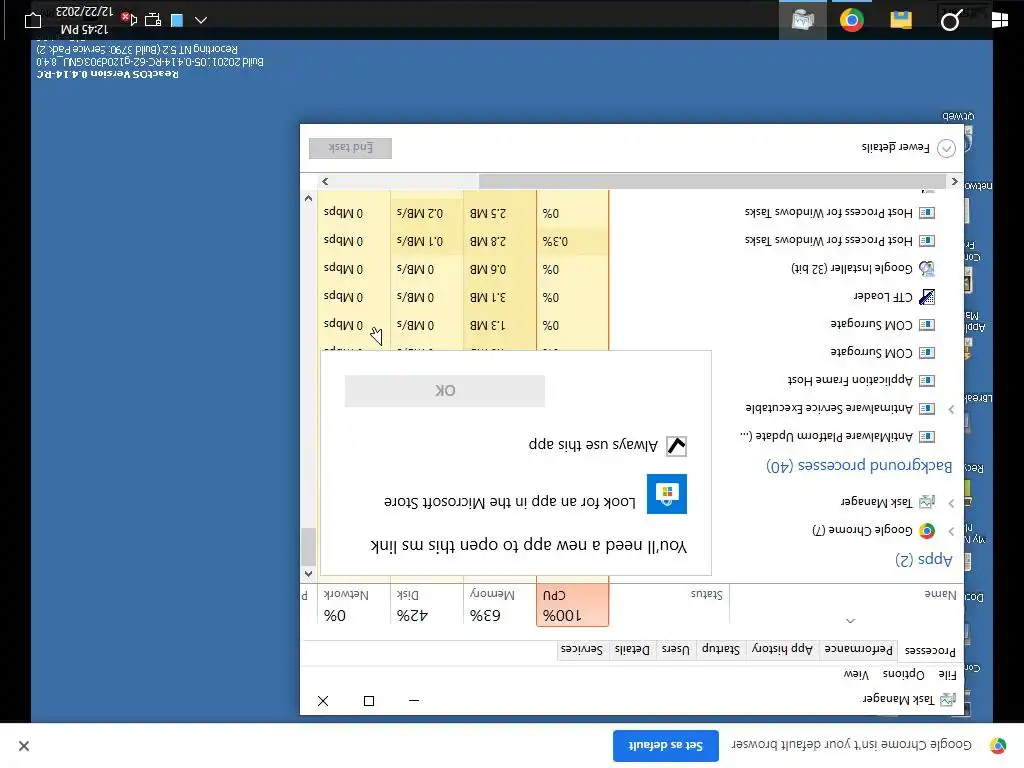The height and width of the screenshot is (768, 1024).
Task: Click the Task Manager title bar icon
Action: click(948, 699)
